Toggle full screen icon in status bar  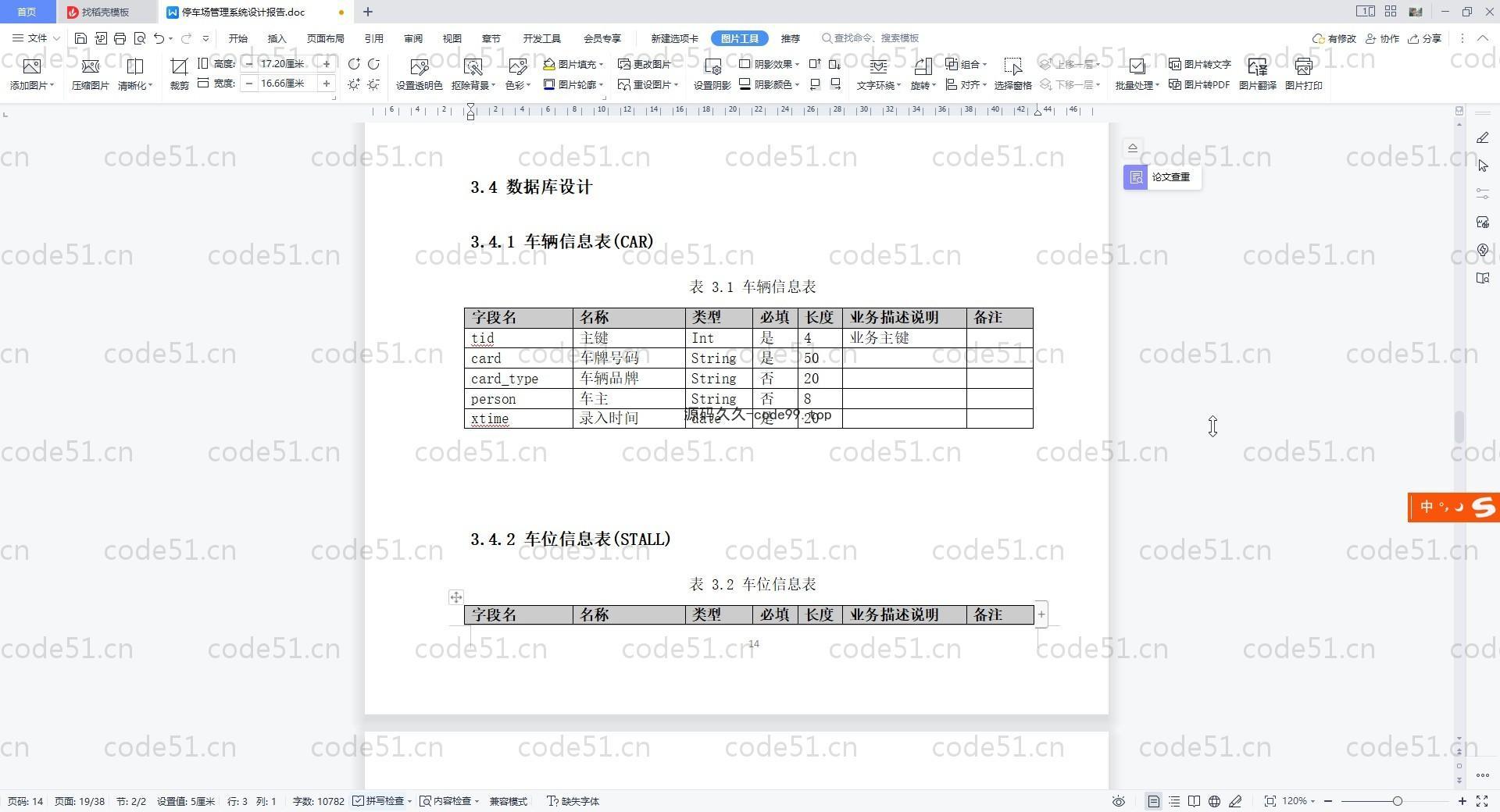pos(1482,801)
